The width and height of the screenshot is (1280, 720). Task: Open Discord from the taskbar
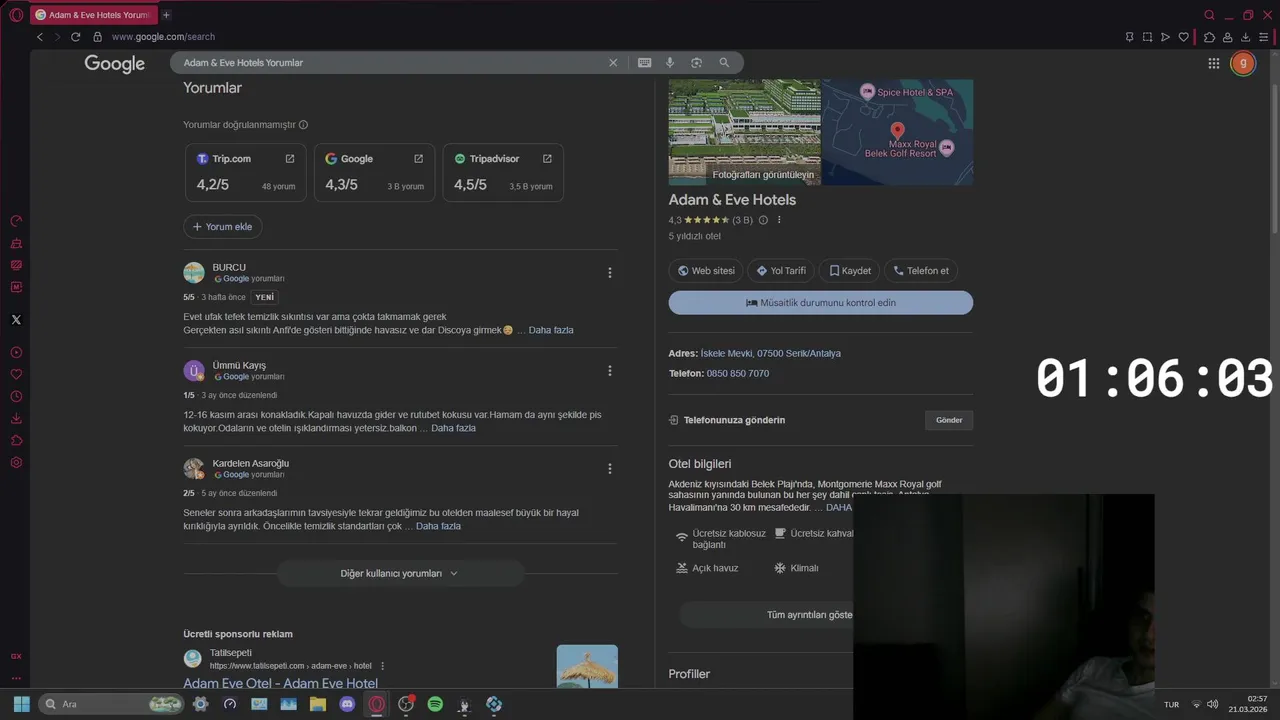[347, 704]
